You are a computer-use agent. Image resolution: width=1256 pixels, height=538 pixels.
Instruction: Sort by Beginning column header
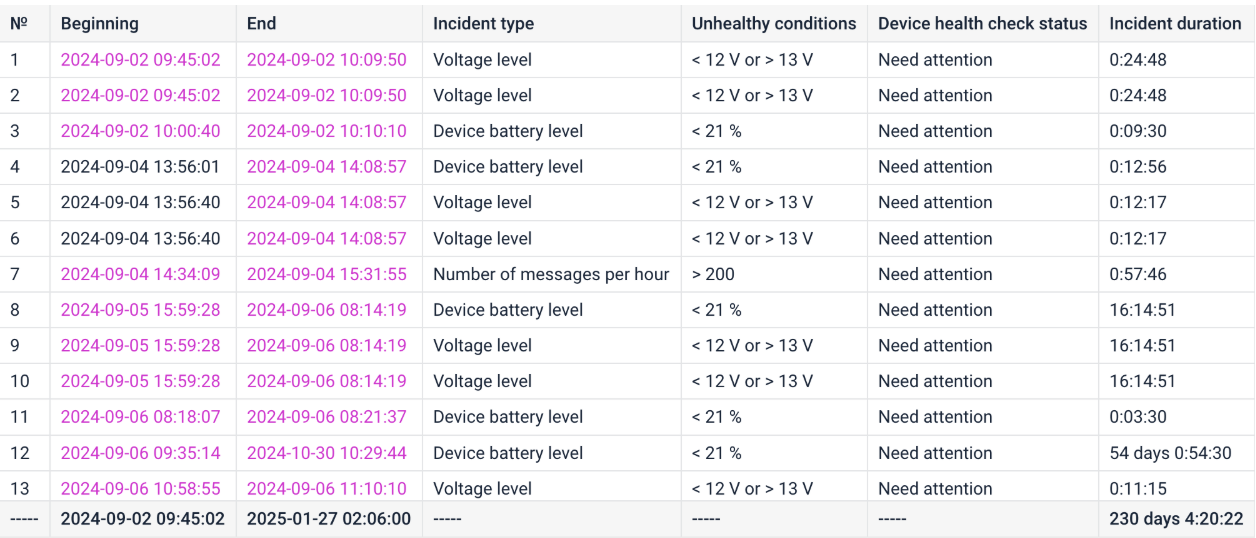click(x=100, y=23)
